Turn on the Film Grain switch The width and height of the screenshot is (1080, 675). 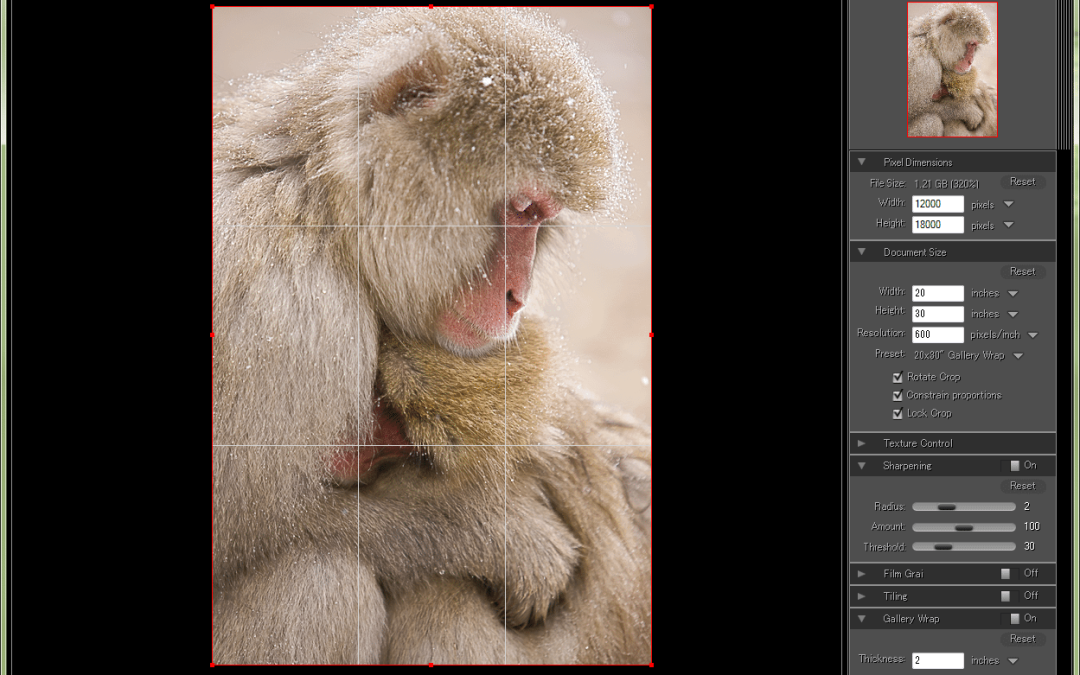(x=1007, y=574)
